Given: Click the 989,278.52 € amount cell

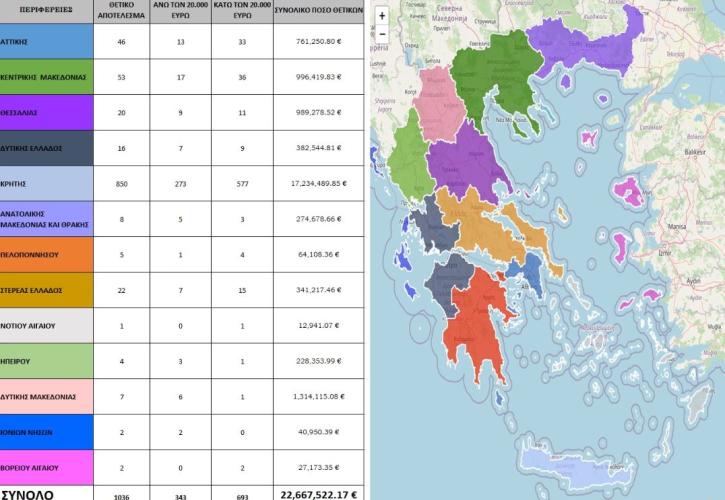Looking at the screenshot, I should [319, 112].
